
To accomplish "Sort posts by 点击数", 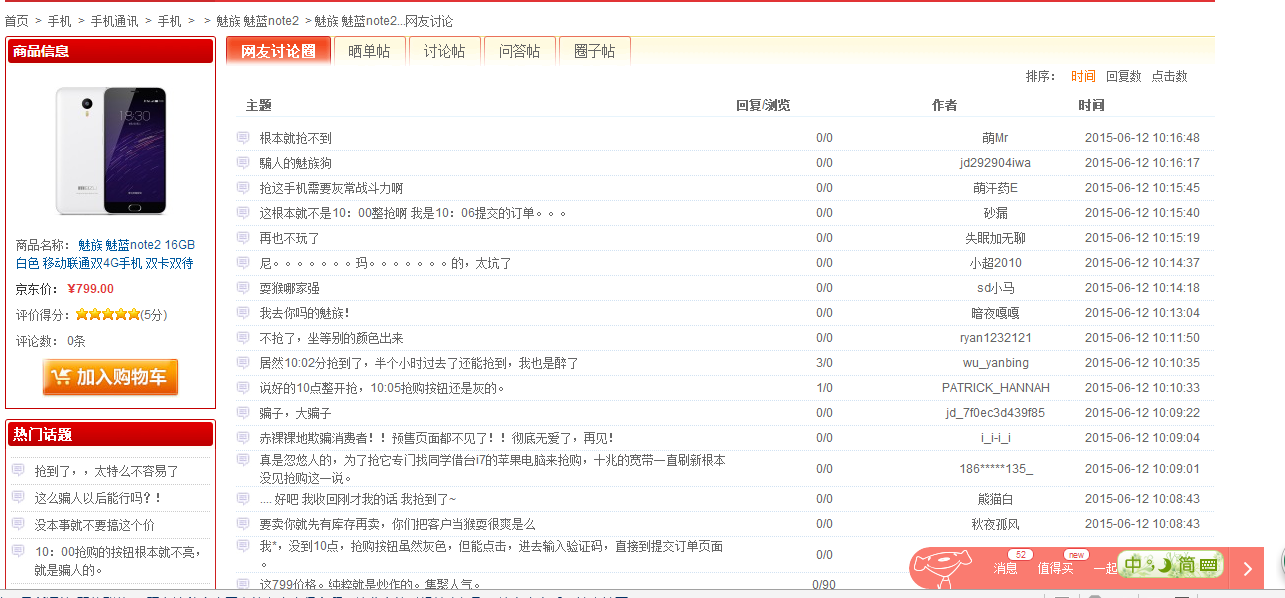I will (x=1169, y=76).
